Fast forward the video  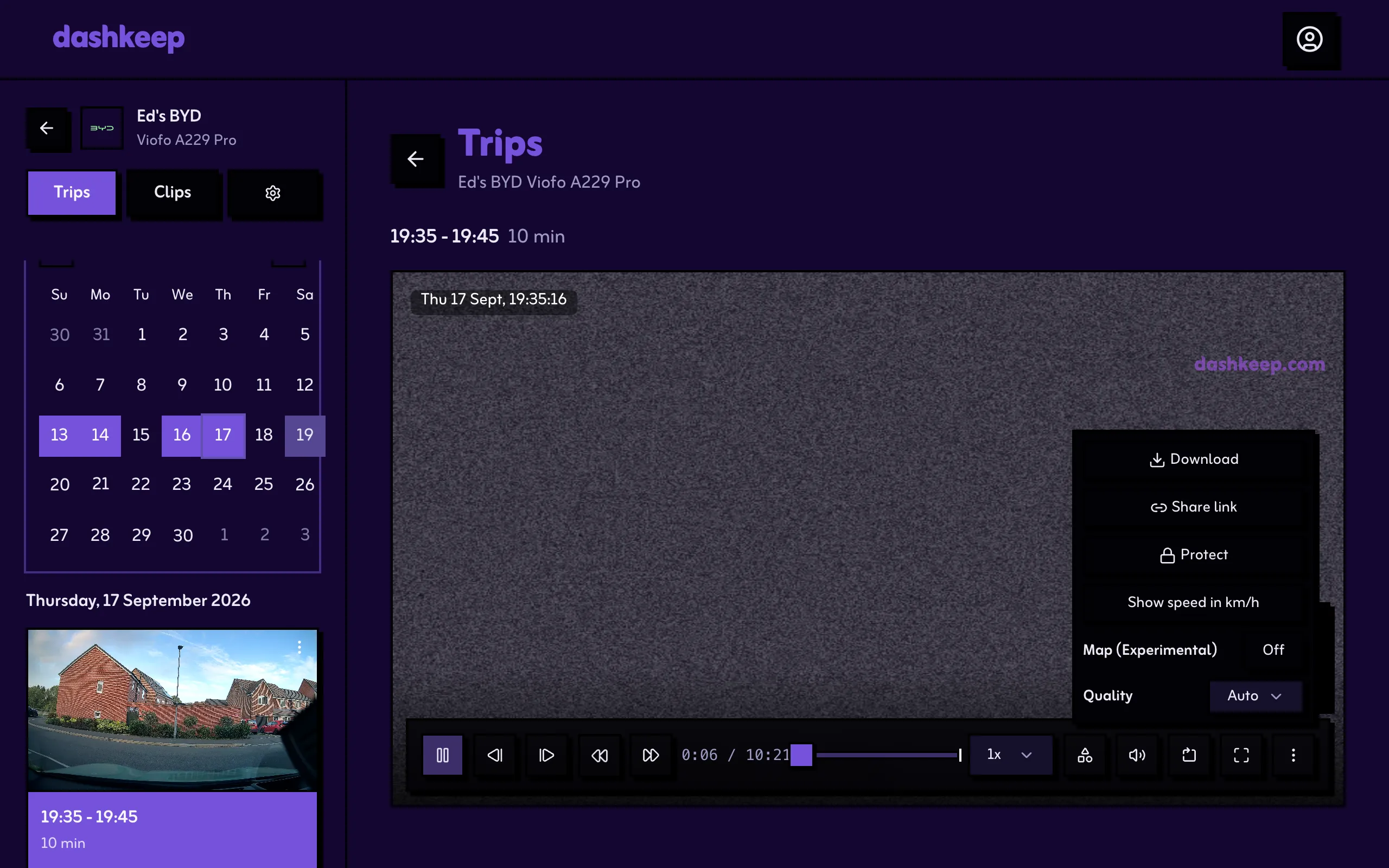click(x=651, y=755)
